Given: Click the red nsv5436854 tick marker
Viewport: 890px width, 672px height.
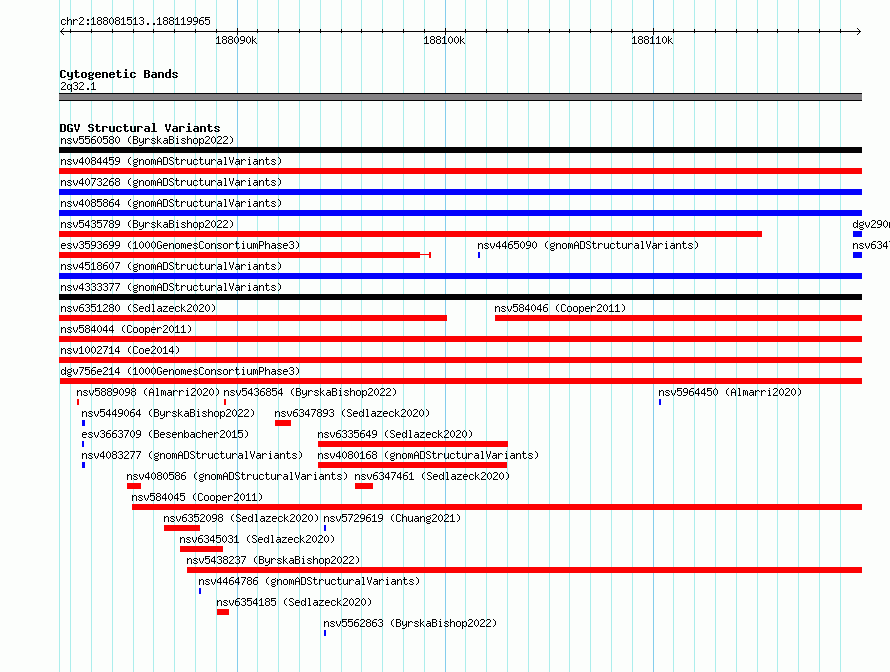Looking at the screenshot, I should (225, 402).
